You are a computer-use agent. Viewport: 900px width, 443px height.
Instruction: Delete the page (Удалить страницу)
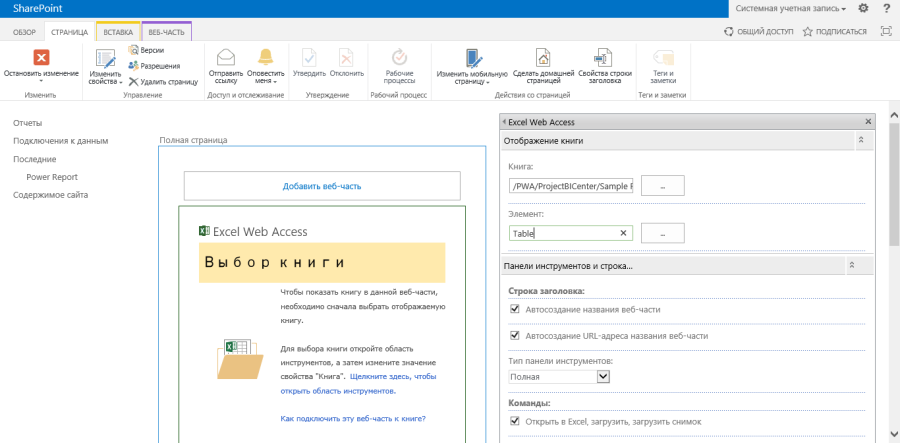click(163, 82)
